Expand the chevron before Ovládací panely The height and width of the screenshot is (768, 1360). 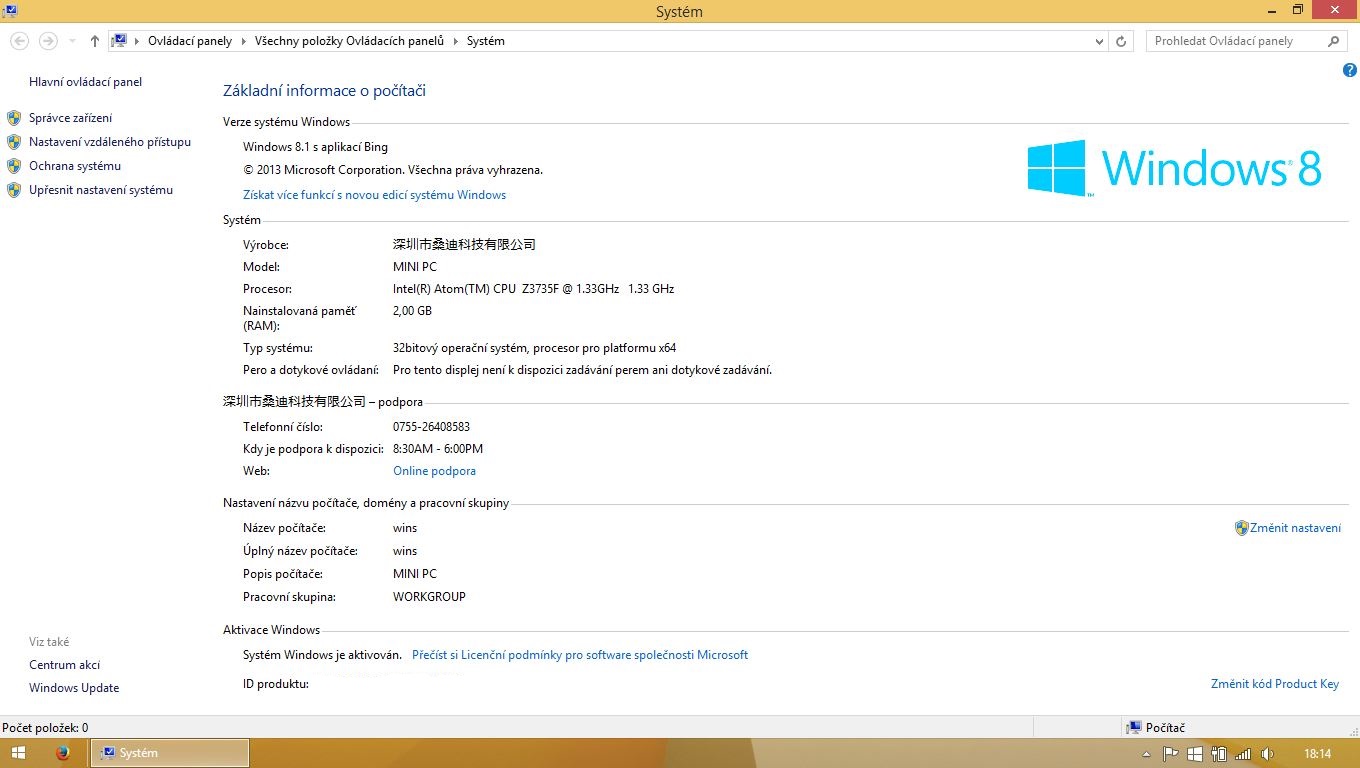click(x=138, y=41)
